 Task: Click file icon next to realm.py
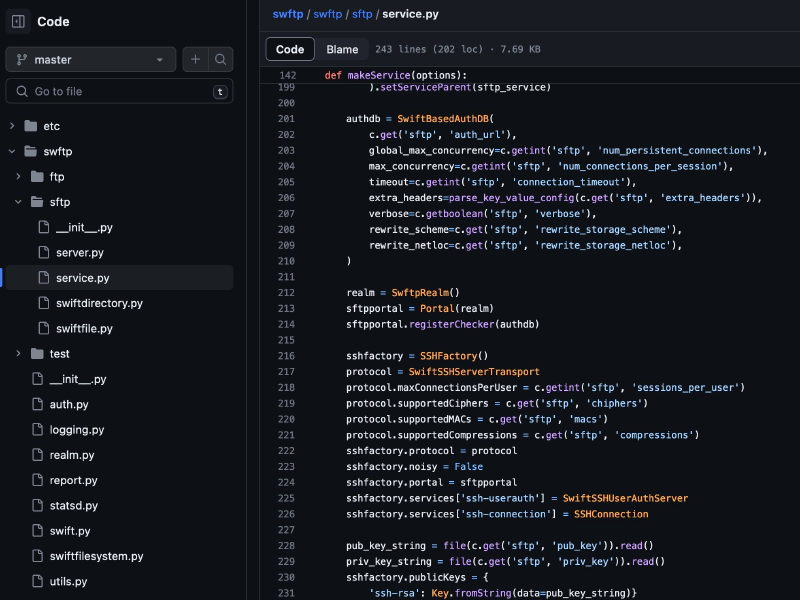point(38,455)
